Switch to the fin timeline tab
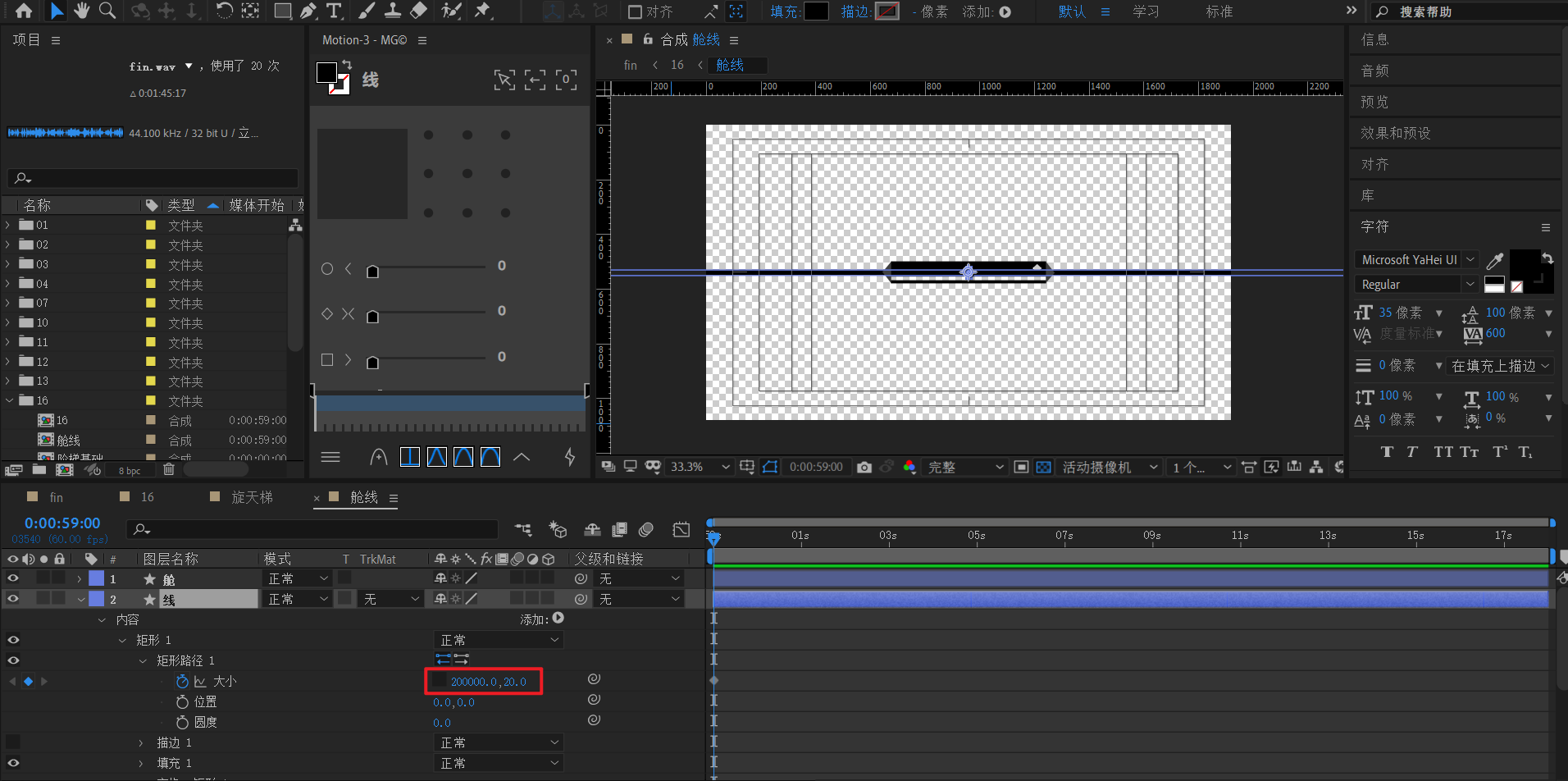 tap(56, 497)
